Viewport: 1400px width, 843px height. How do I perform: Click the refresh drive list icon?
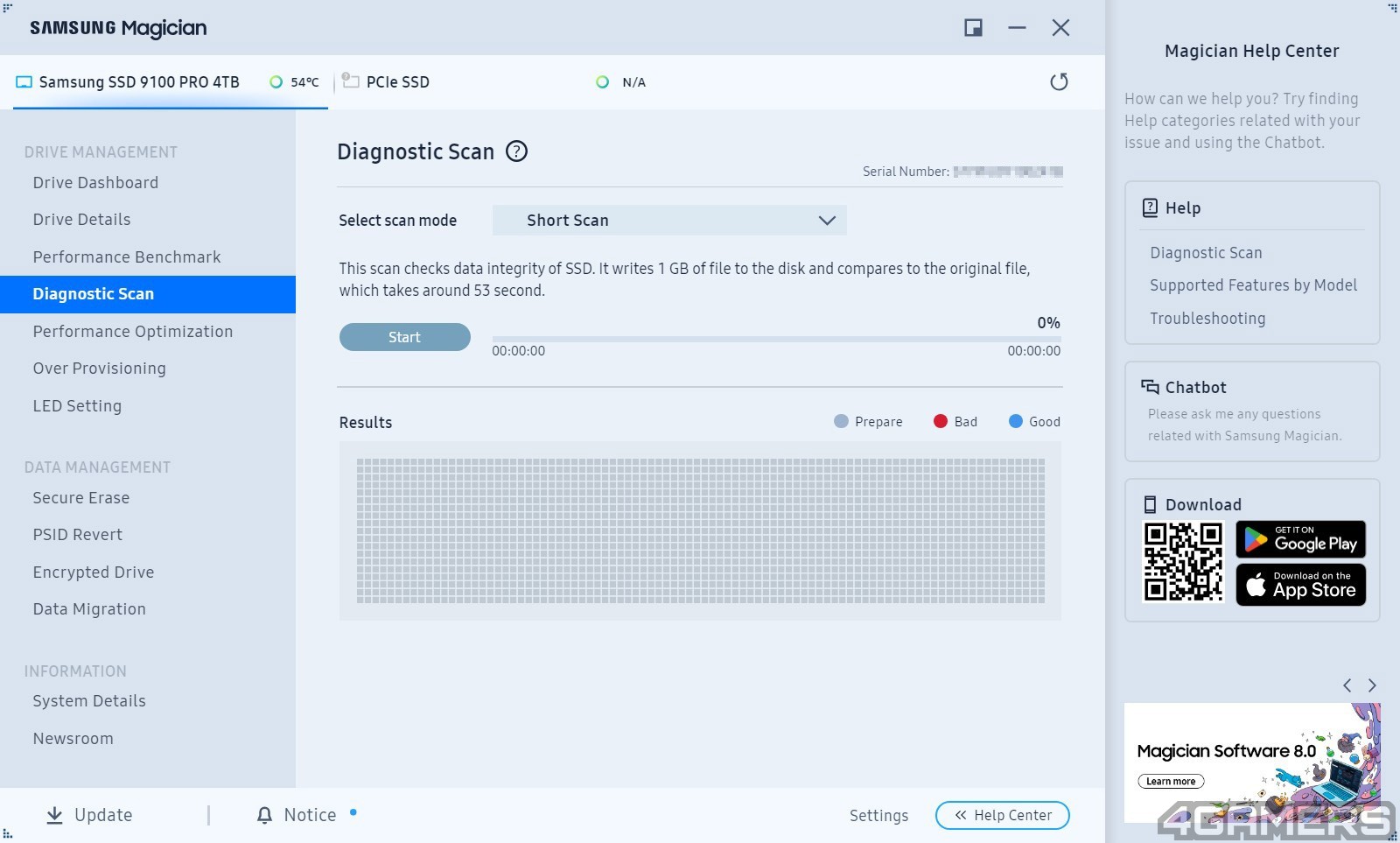(1059, 81)
